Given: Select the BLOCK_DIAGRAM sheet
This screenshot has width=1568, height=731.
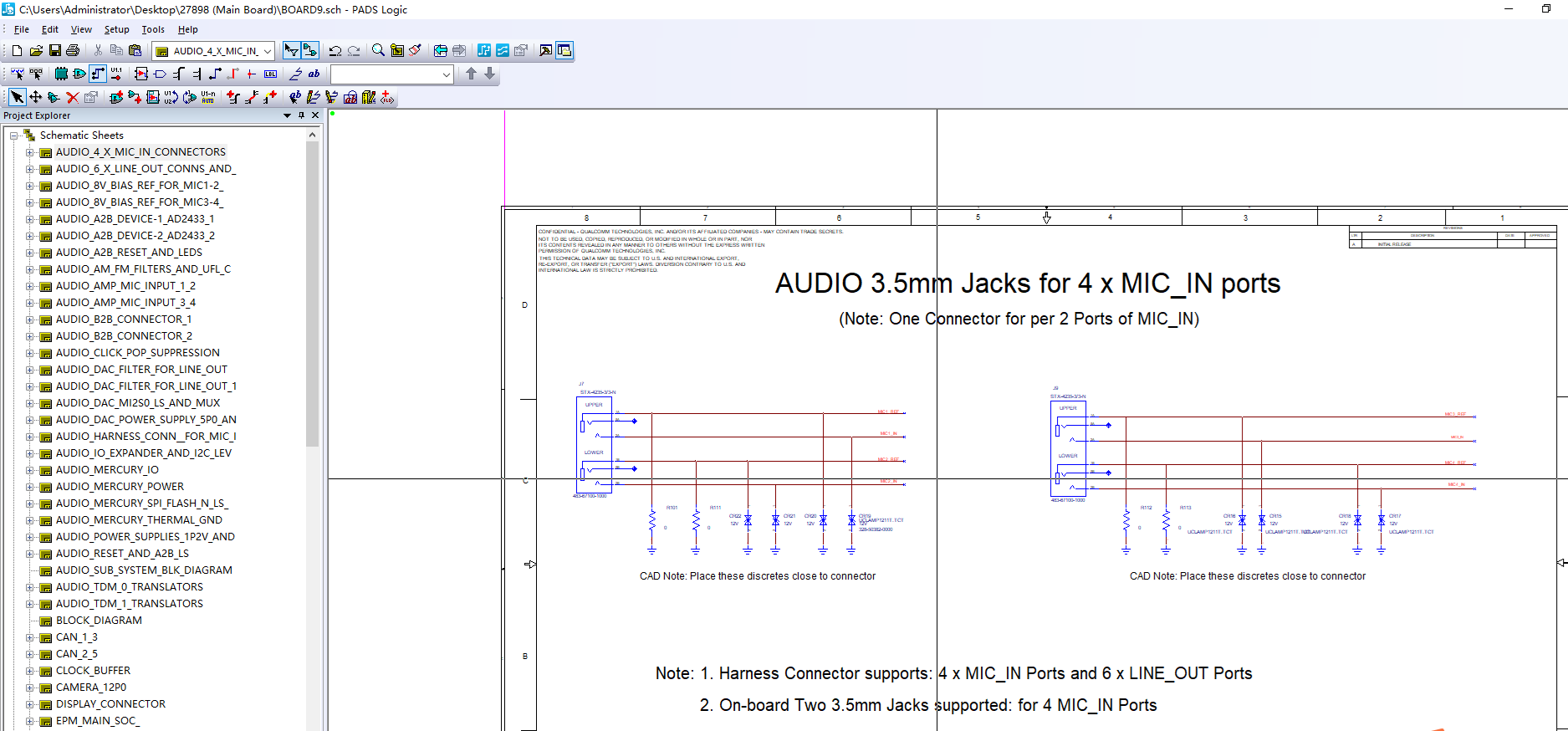Looking at the screenshot, I should (x=99, y=621).
